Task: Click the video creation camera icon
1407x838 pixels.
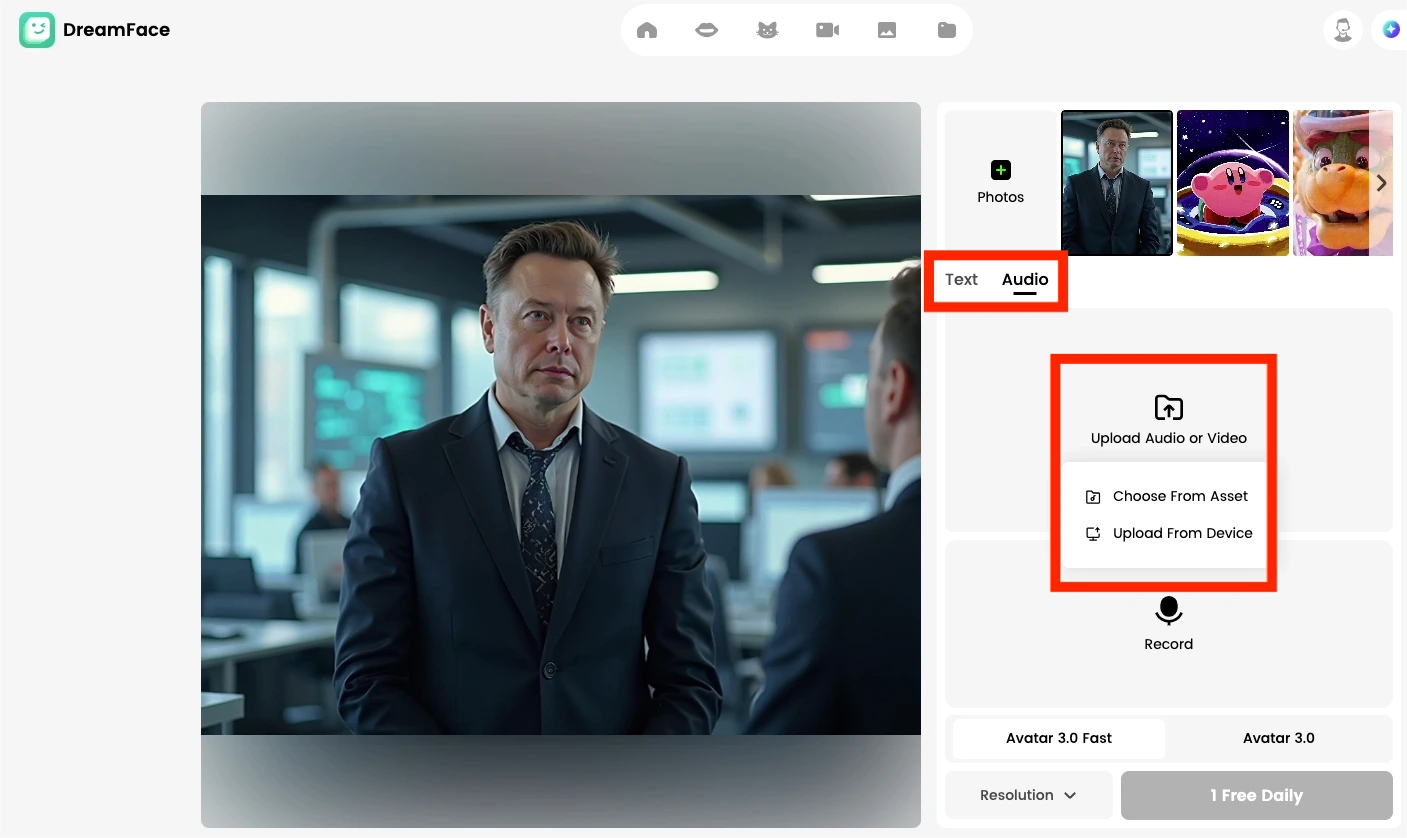Action: point(827,29)
